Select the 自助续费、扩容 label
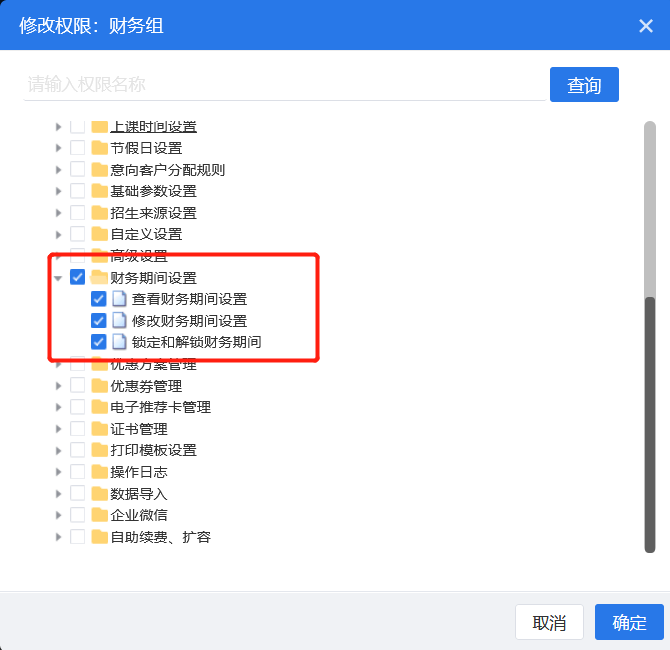The height and width of the screenshot is (650, 670). [x=161, y=537]
